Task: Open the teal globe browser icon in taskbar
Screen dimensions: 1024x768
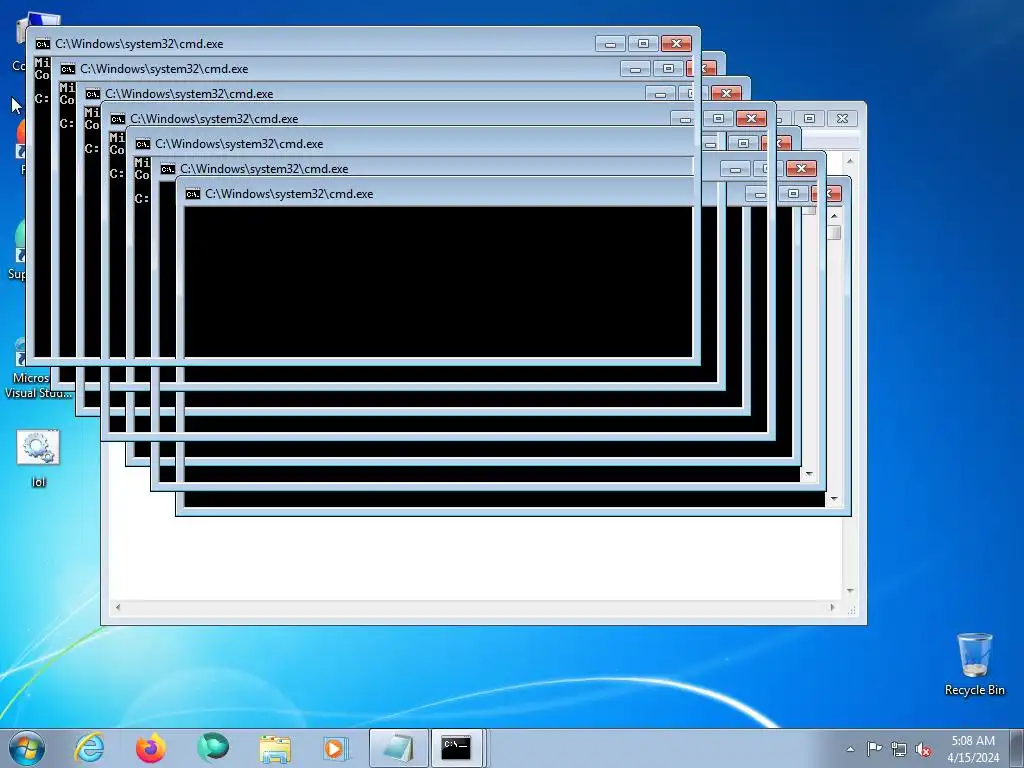Action: (x=213, y=748)
